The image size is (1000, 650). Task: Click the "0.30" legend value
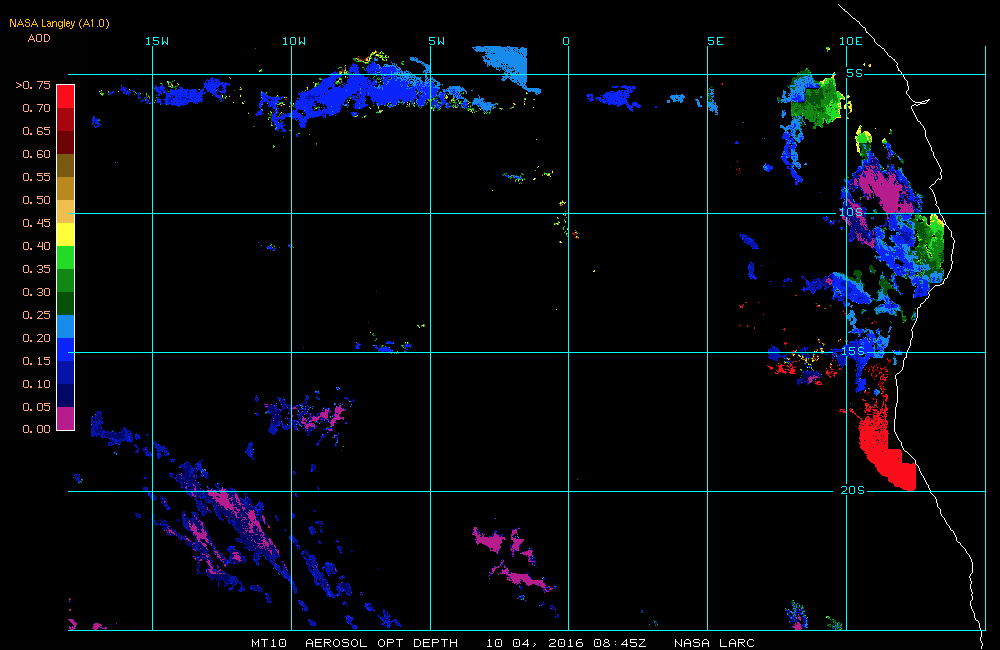pyautogui.click(x=36, y=292)
